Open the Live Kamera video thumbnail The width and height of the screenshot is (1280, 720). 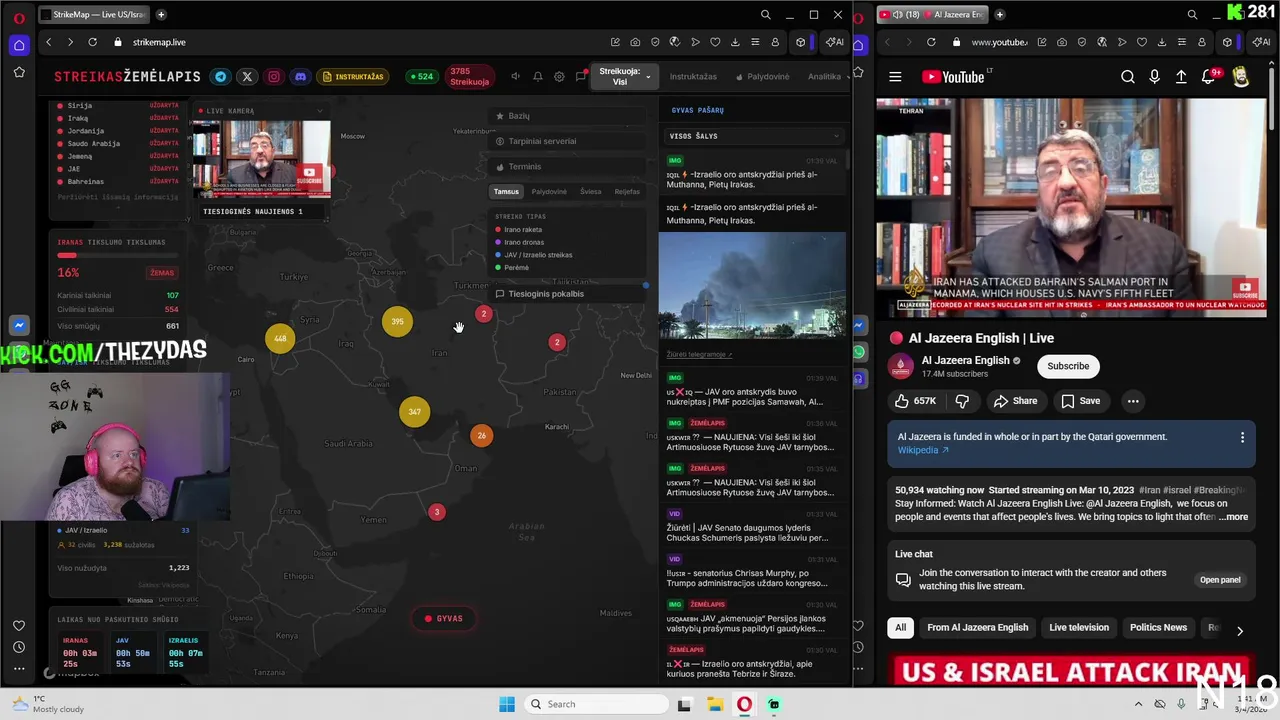pos(261,159)
